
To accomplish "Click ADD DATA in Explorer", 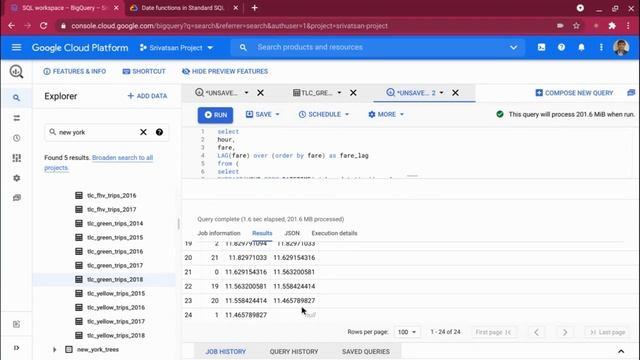I will point(147,96).
